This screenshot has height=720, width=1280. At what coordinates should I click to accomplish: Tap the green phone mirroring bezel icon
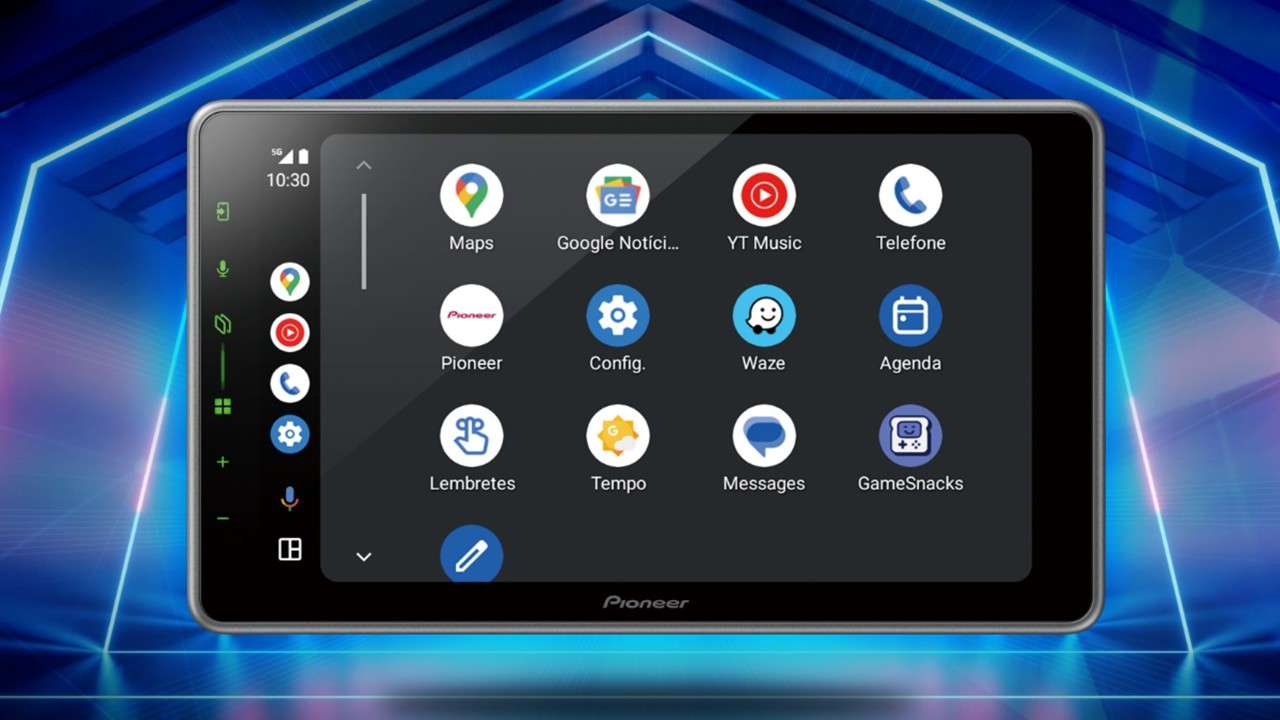(223, 324)
